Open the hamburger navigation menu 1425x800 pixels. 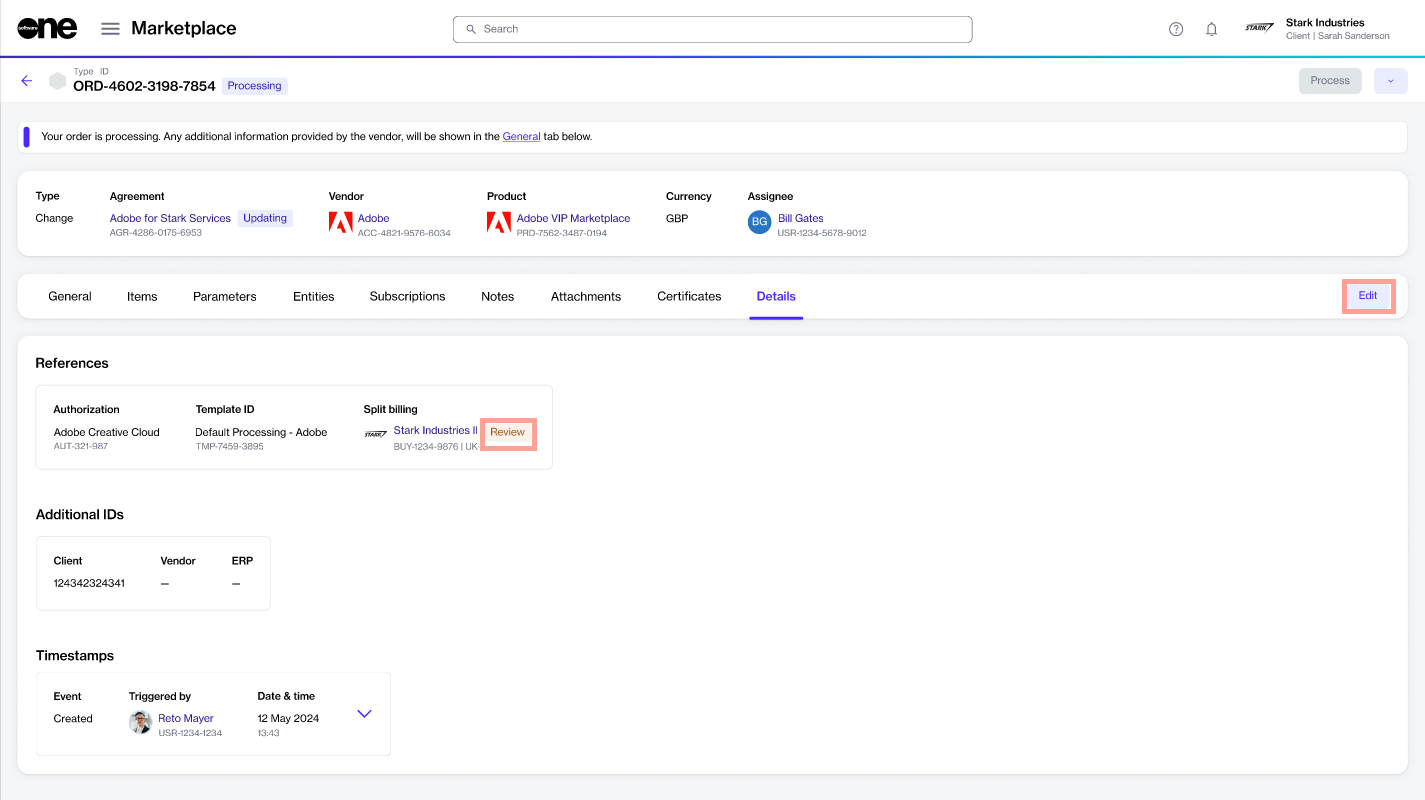[x=110, y=29]
